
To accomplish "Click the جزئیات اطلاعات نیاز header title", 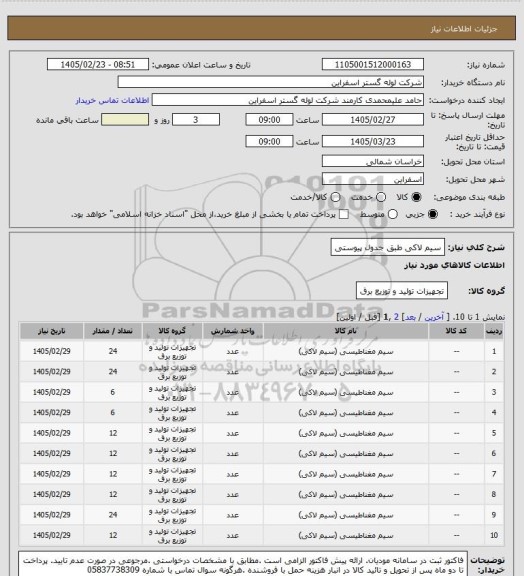I will (x=464, y=29).
